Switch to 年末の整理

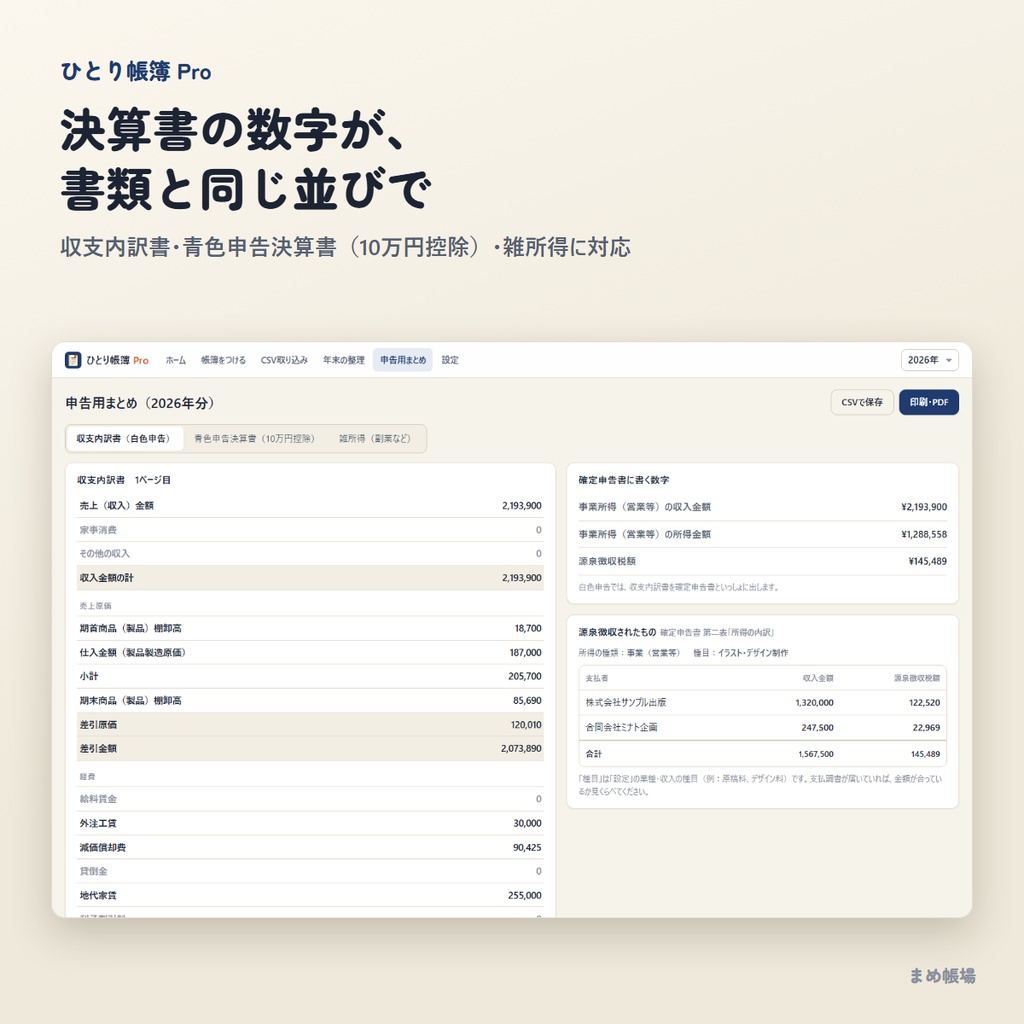(344, 360)
